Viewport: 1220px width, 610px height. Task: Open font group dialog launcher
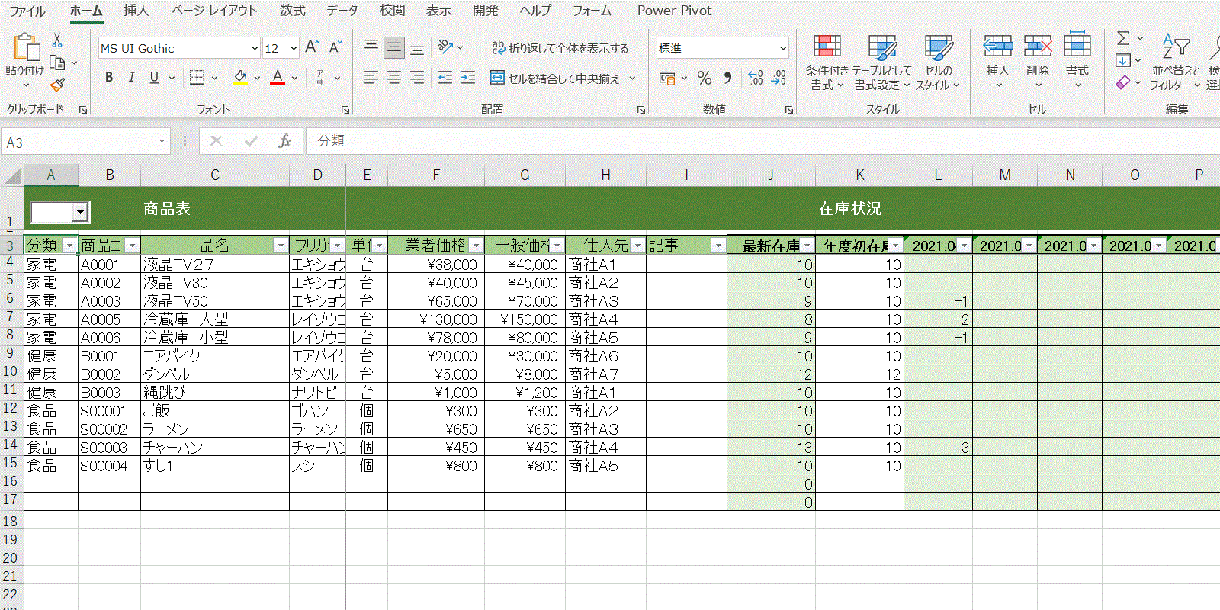coord(345,109)
